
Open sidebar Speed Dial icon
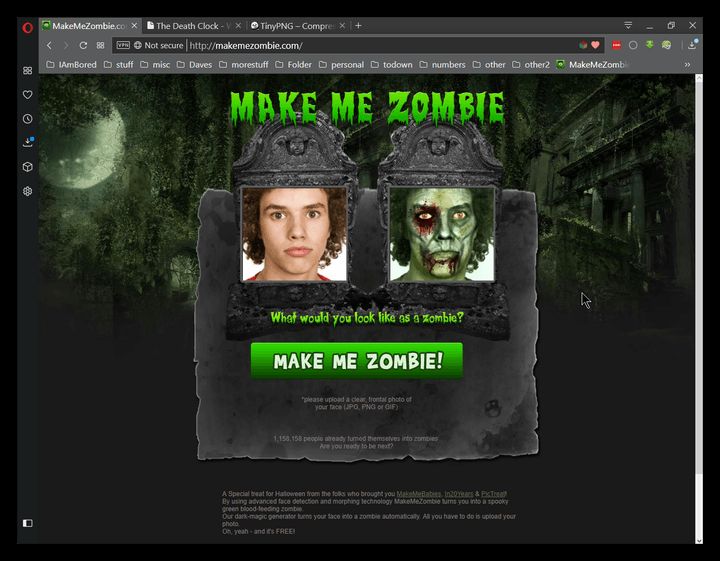(28, 70)
